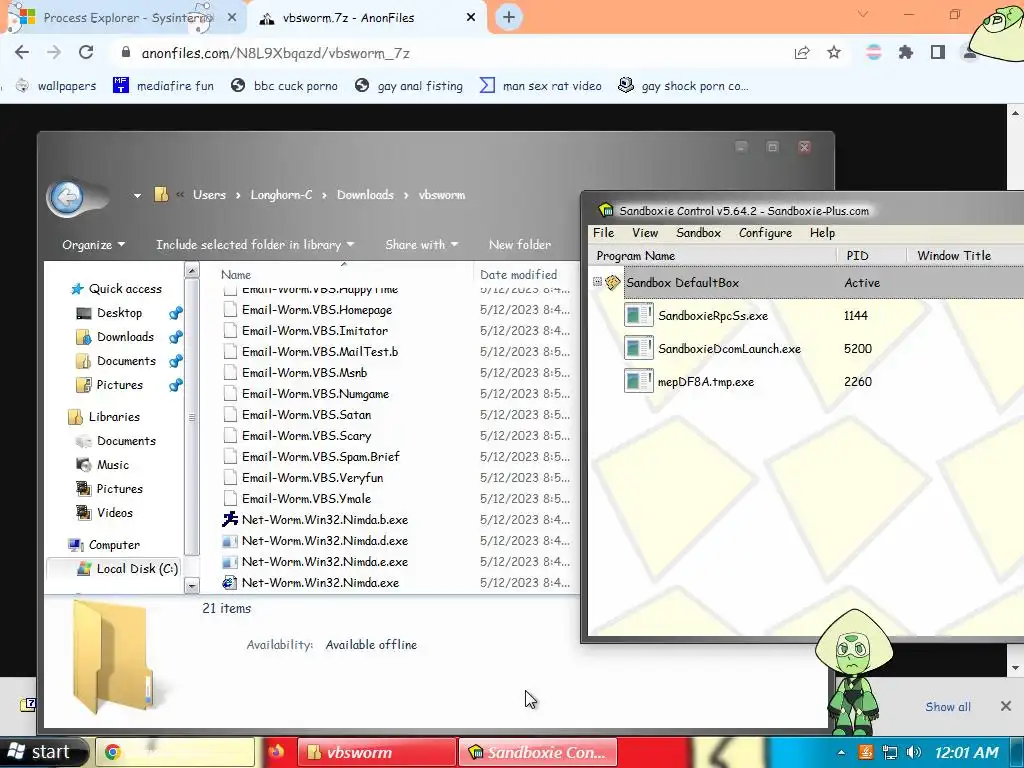Image resolution: width=1024 pixels, height=768 pixels.
Task: Collapse the Sandbox DefaultBox tree node
Action: pos(597,282)
